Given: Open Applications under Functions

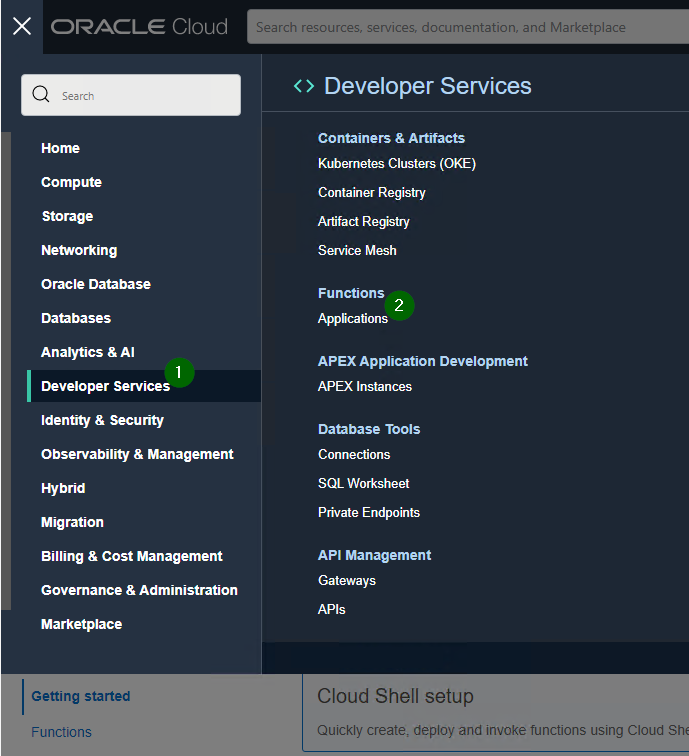Looking at the screenshot, I should [x=352, y=318].
